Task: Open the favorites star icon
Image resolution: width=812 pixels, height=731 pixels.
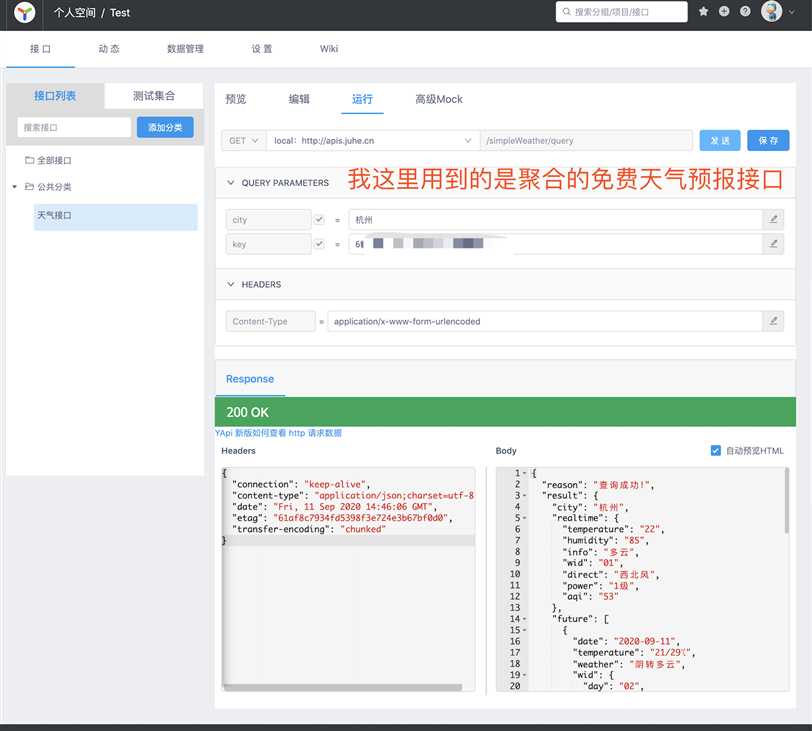Action: [x=703, y=11]
